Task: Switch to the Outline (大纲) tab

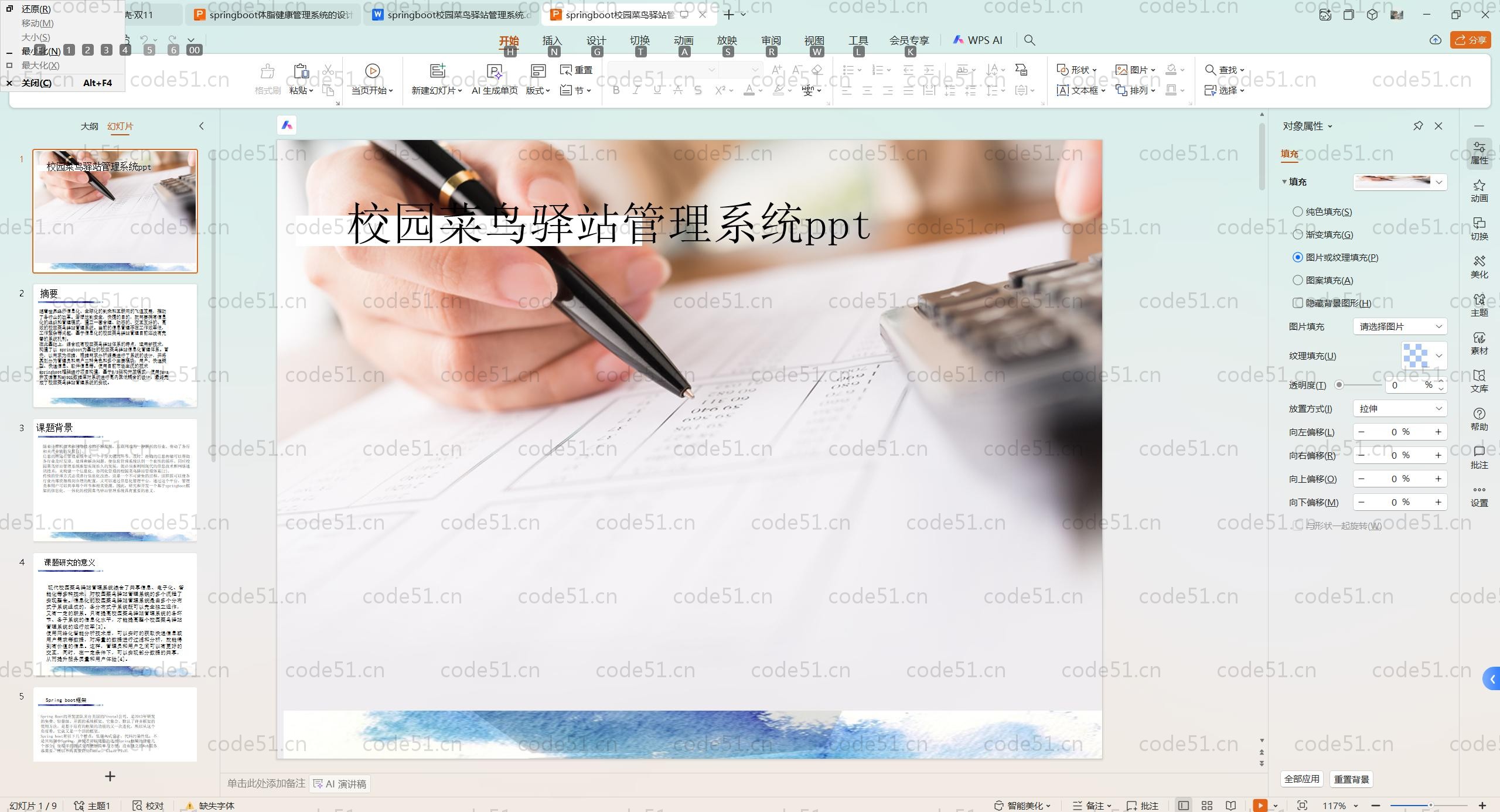Action: click(x=89, y=126)
